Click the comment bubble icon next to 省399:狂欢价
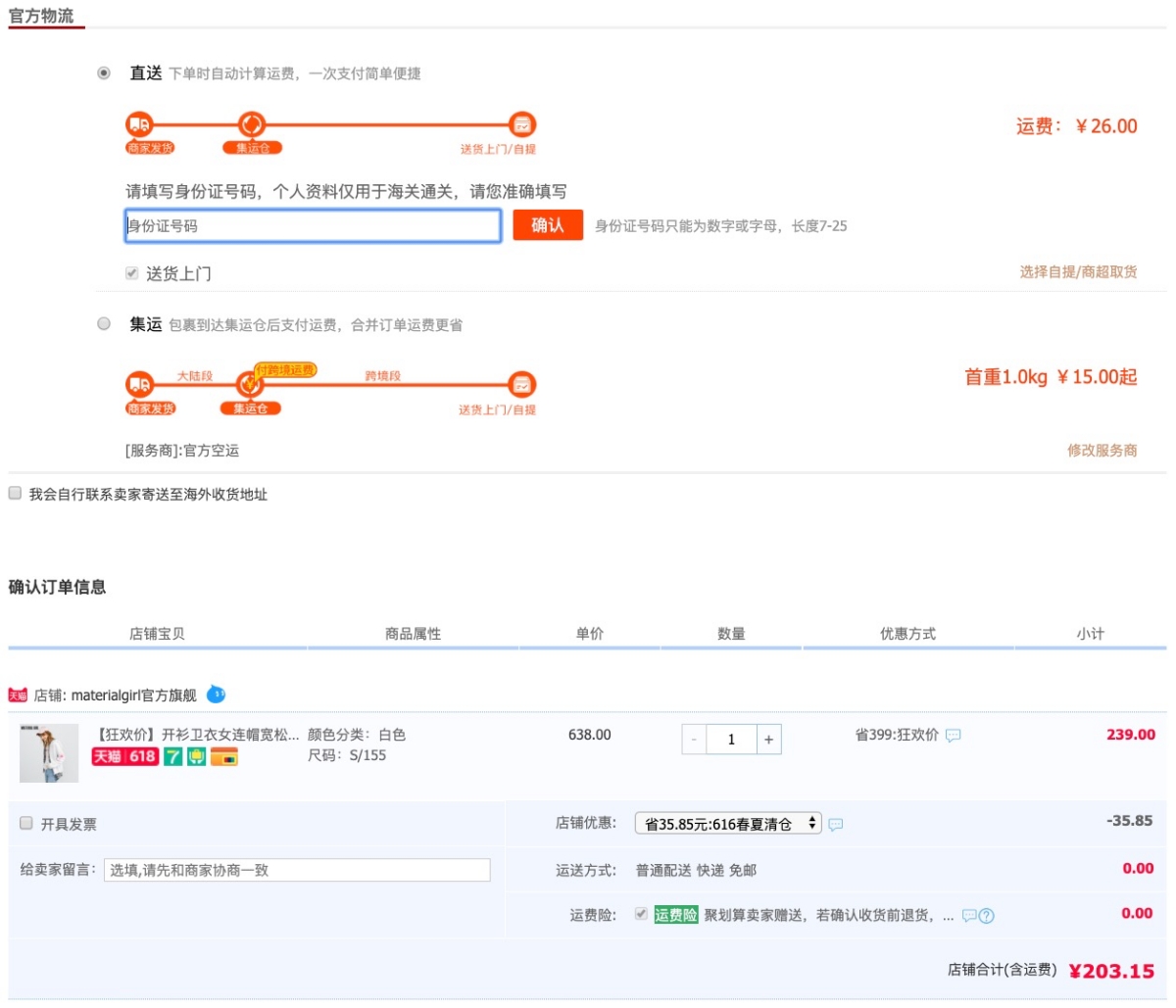Viewport: 1176px width, 1008px height. pyautogui.click(x=953, y=736)
